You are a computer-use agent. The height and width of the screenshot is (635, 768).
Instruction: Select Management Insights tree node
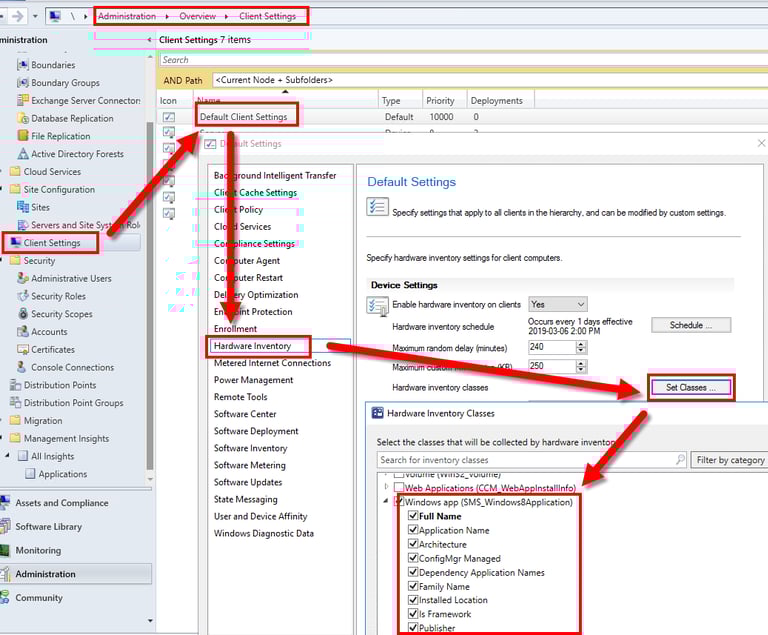tap(67, 439)
